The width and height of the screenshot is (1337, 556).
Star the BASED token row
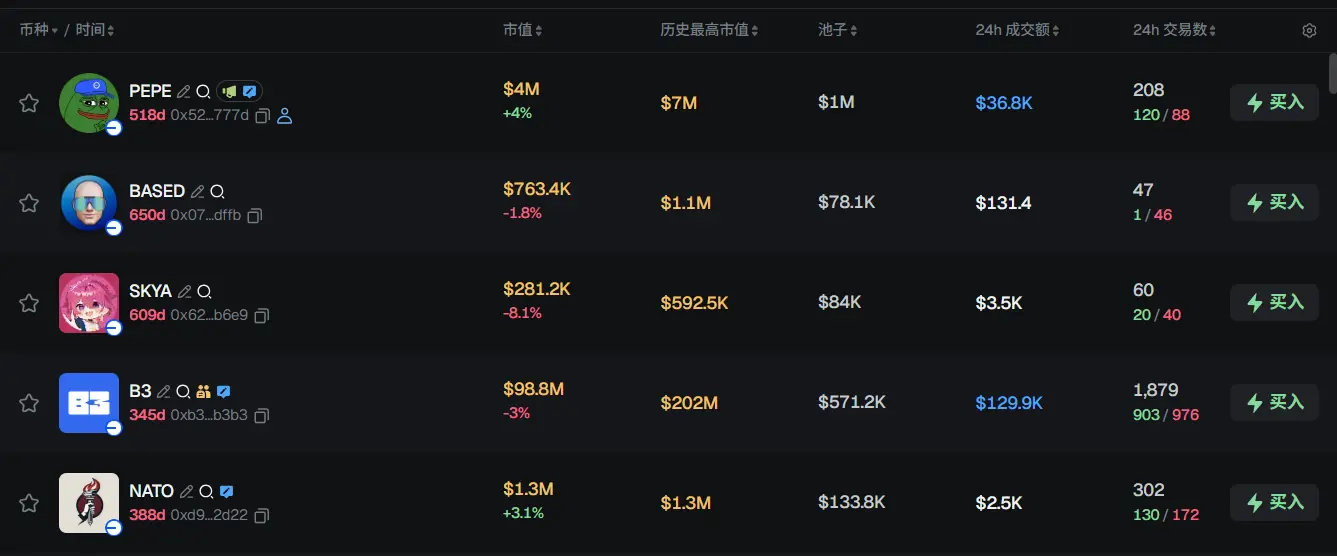[29, 203]
